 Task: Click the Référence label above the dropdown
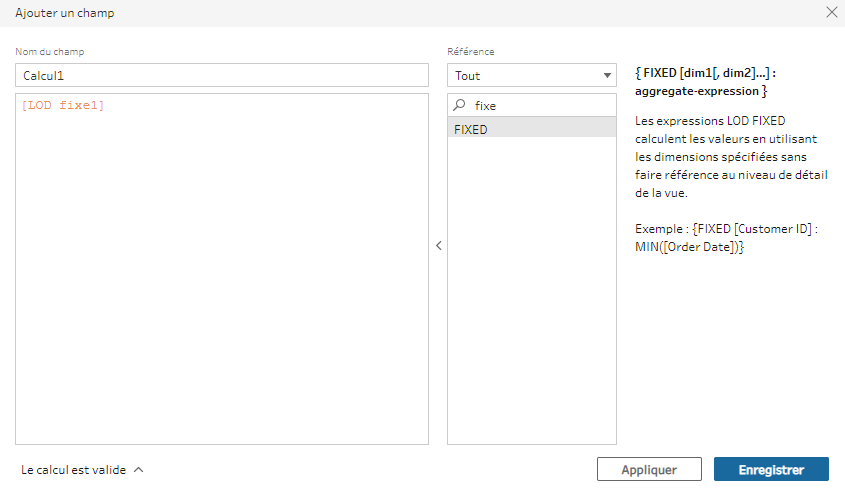(470, 51)
